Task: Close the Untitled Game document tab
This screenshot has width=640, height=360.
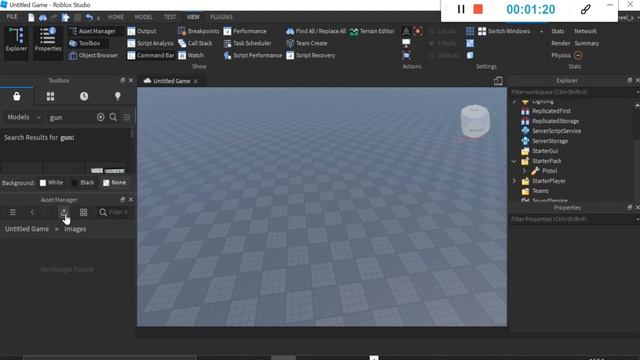Action: [196, 81]
